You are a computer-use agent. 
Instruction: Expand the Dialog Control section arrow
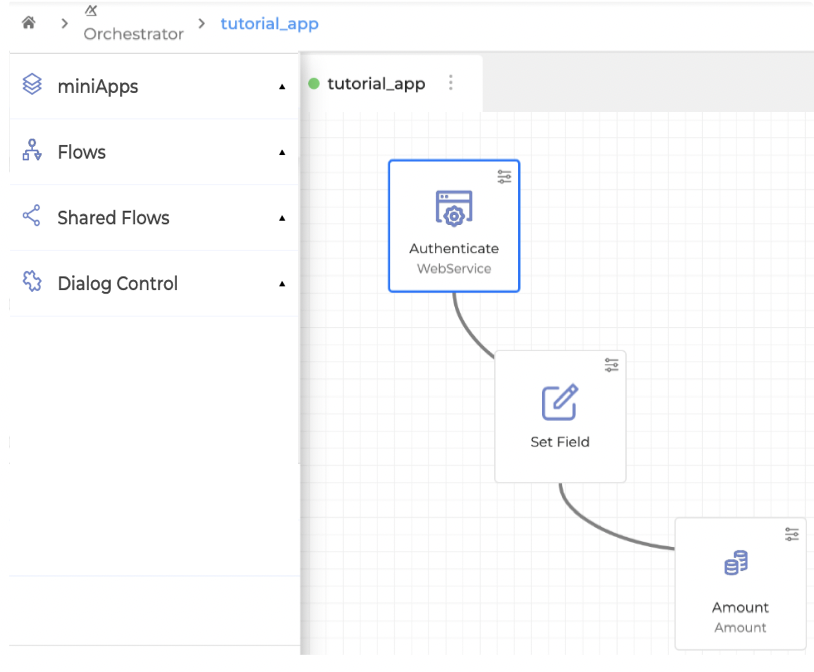point(282,284)
